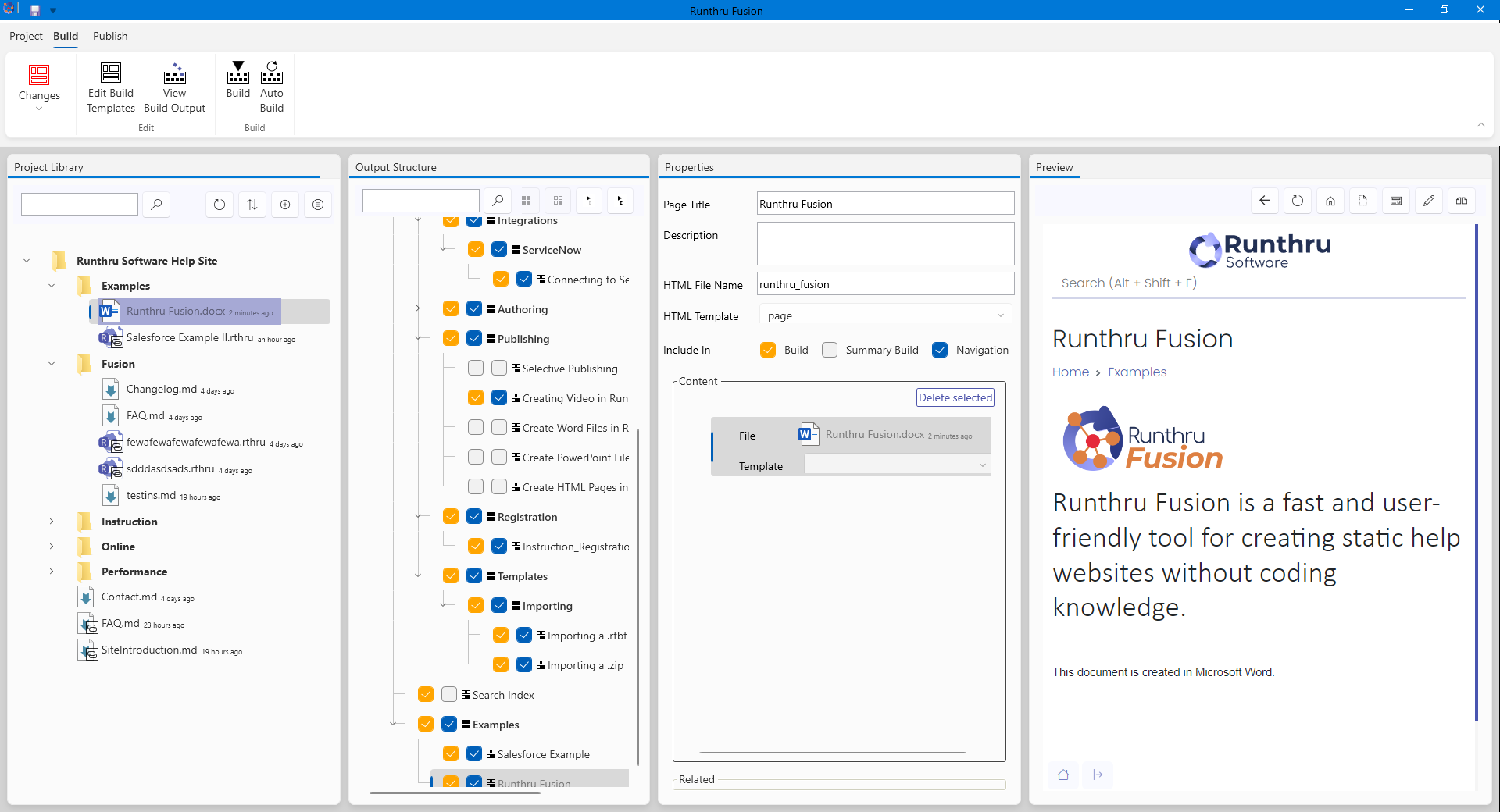Click filled grid icon in Output Structure toolbar
The width and height of the screenshot is (1500, 812).
[x=527, y=201]
